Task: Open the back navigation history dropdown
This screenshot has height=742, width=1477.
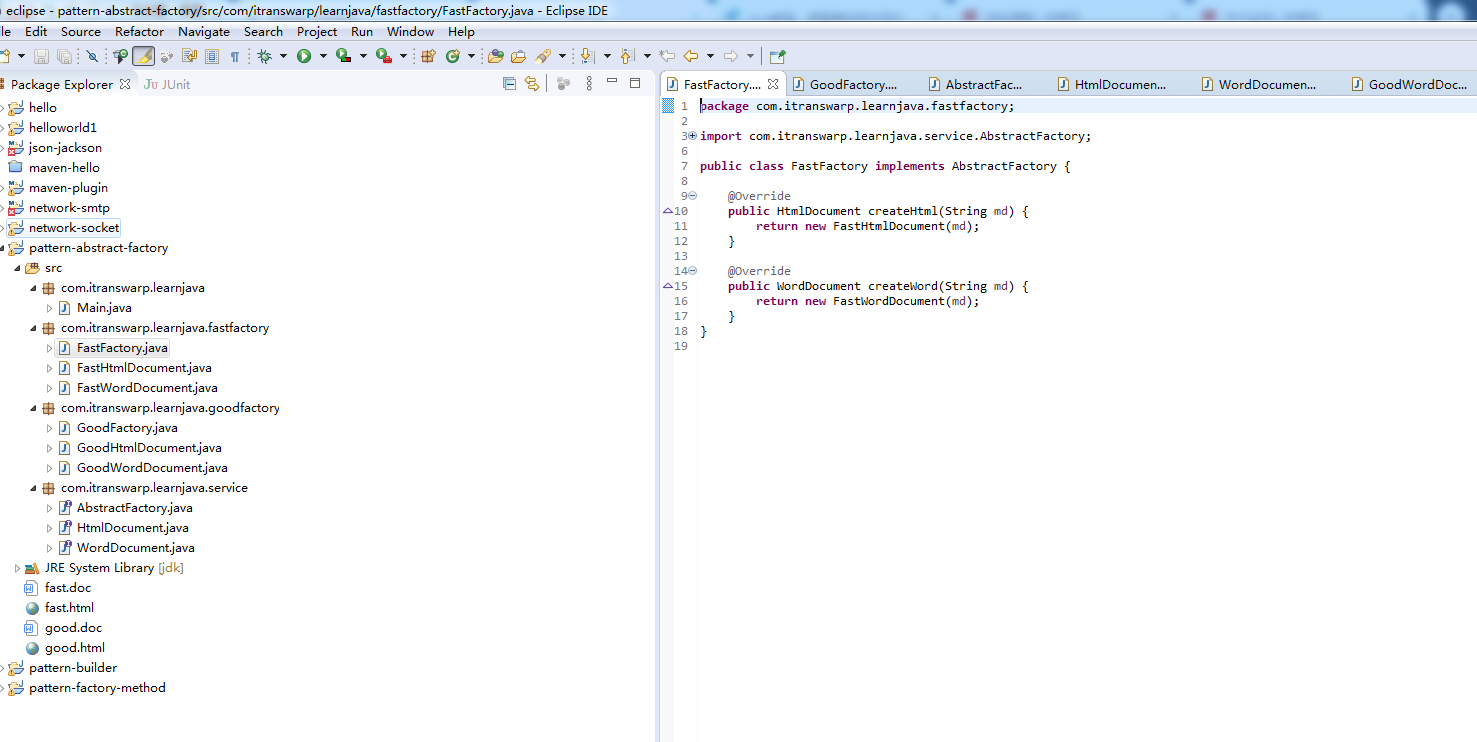Action: [710, 56]
